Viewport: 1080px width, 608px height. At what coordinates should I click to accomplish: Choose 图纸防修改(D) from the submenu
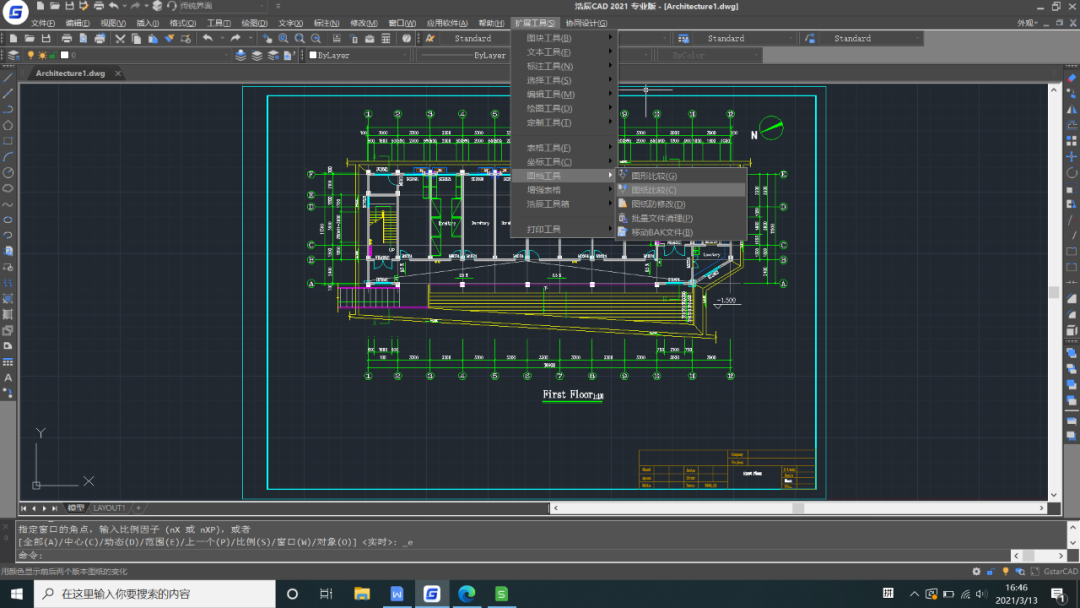tap(658, 204)
